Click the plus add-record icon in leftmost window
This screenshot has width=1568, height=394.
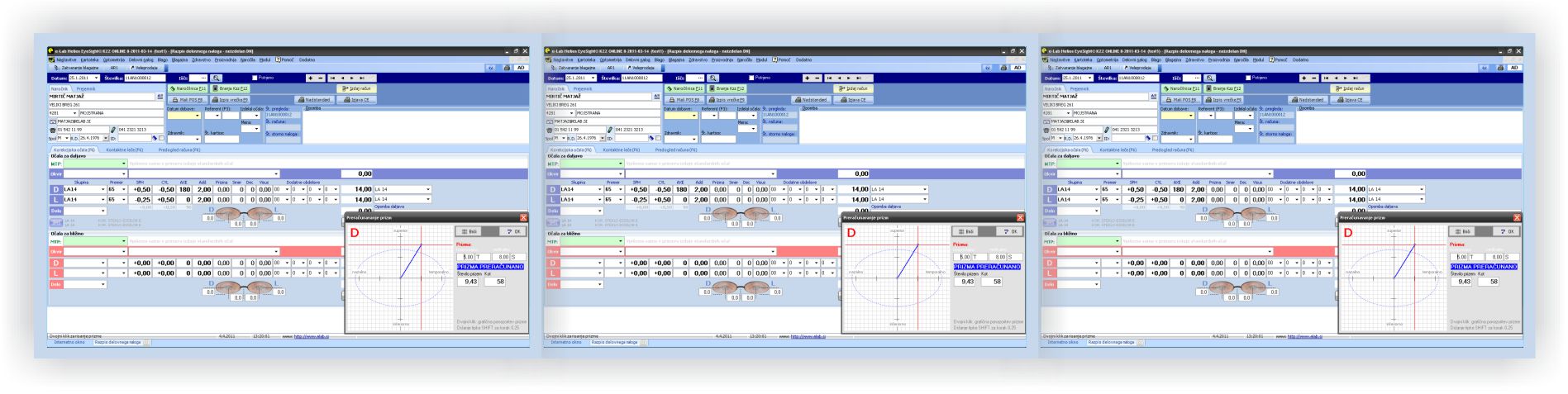coord(311,78)
